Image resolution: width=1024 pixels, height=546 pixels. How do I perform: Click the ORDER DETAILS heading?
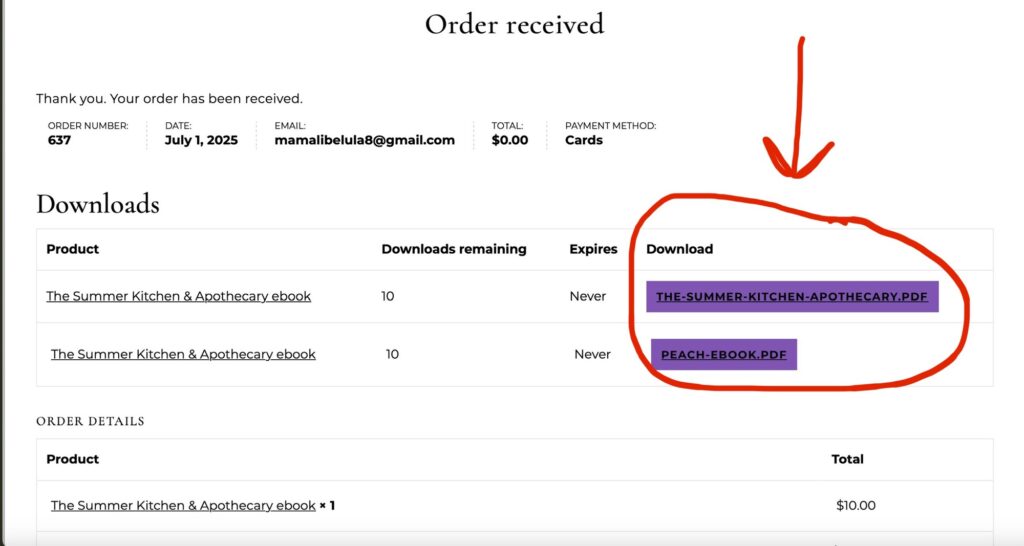[x=90, y=421]
